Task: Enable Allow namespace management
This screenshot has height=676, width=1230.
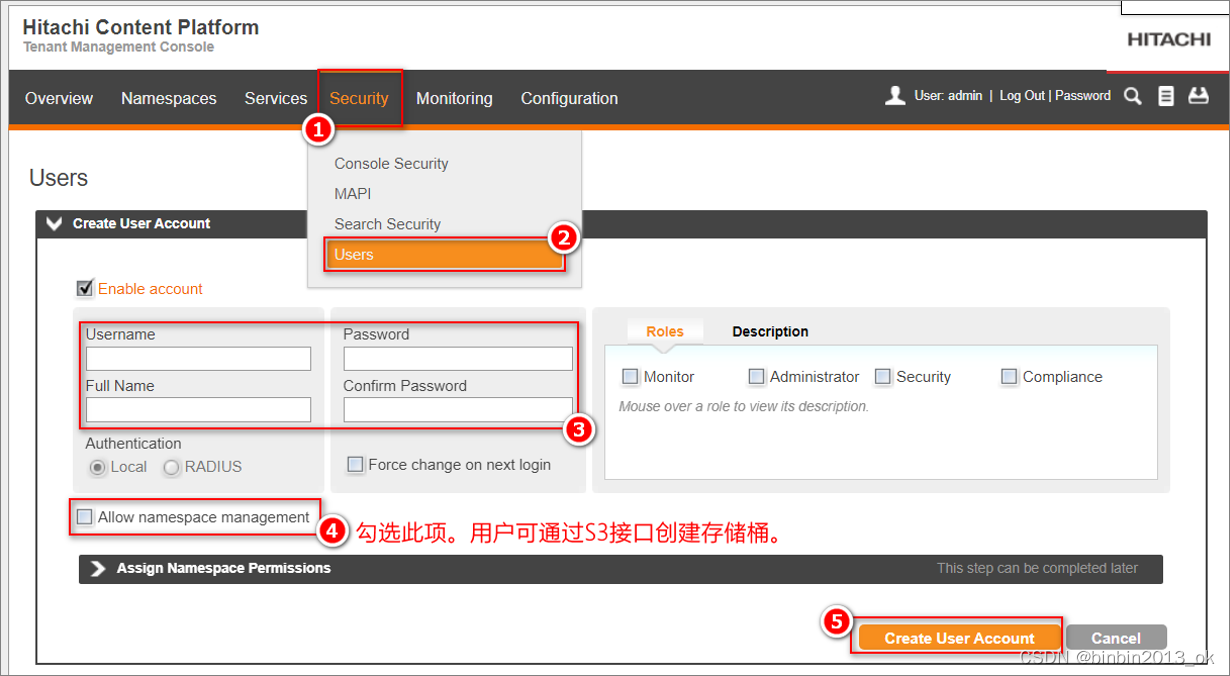Action: pos(83,517)
